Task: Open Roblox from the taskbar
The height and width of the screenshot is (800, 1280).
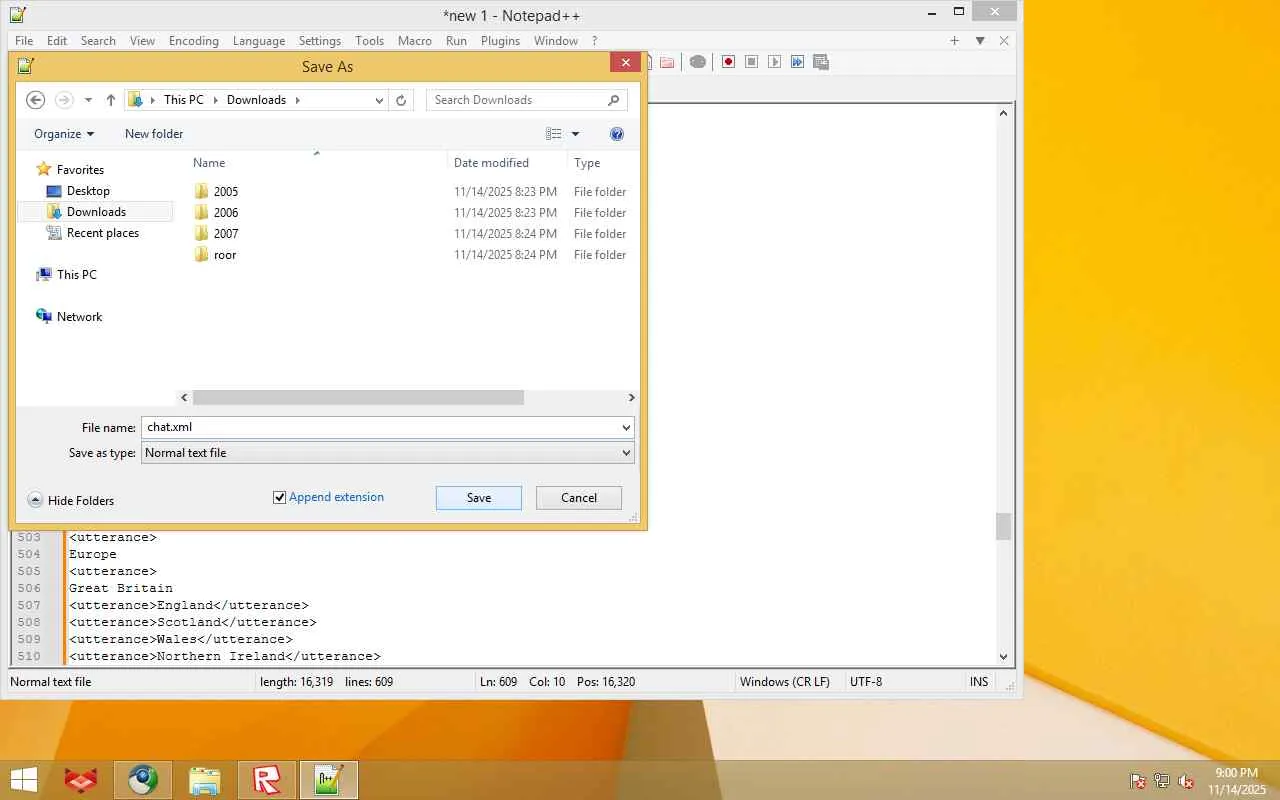Action: click(267, 780)
